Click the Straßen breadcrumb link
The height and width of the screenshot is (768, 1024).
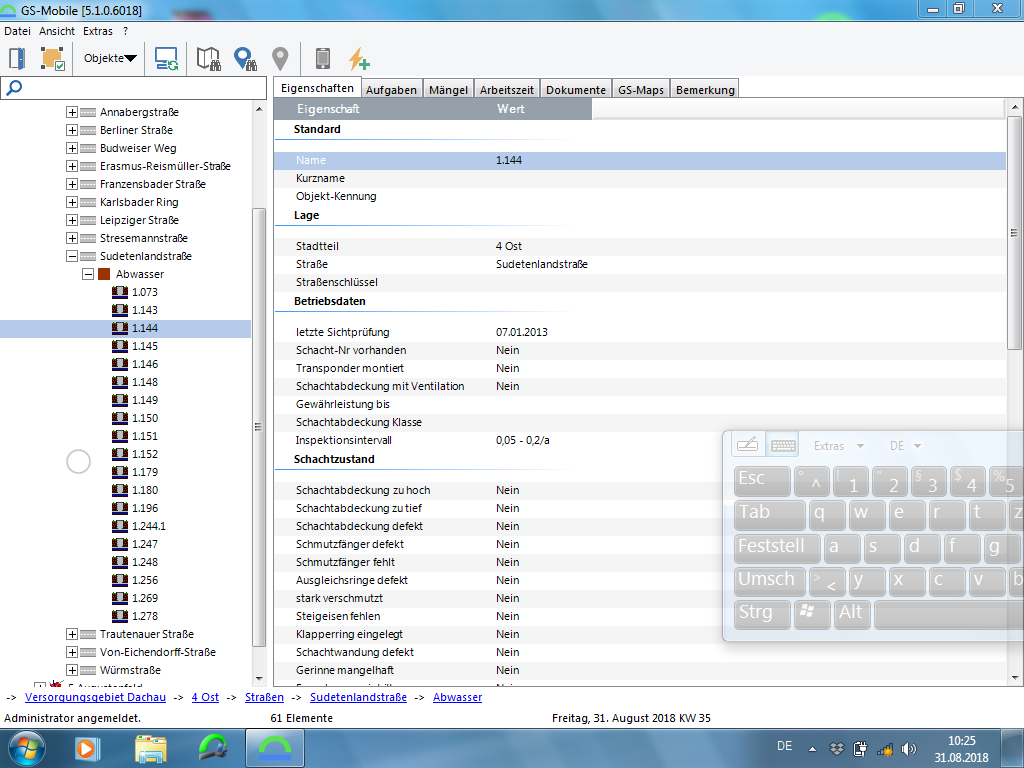click(x=264, y=697)
